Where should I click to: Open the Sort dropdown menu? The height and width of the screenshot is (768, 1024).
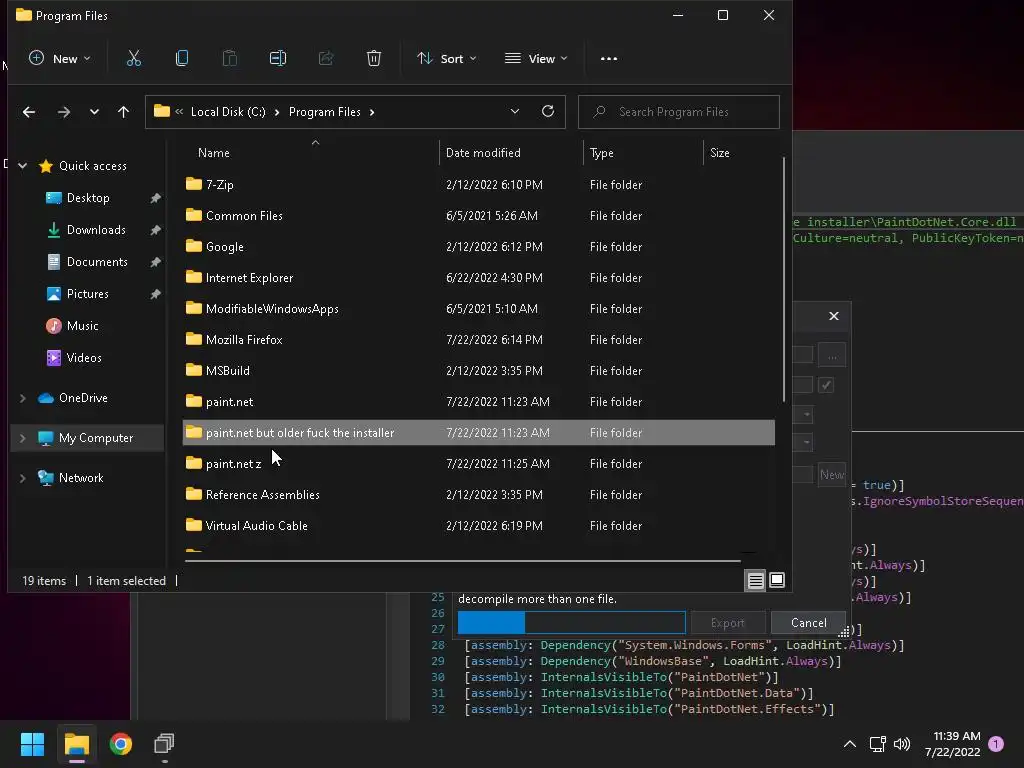point(447,59)
